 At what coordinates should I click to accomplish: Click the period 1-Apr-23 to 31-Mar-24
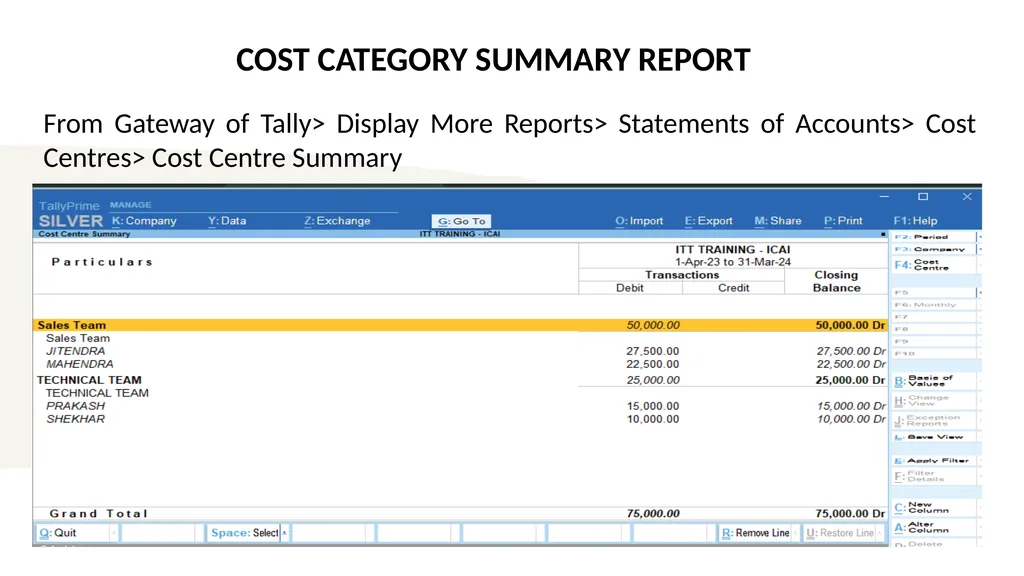[733, 262]
